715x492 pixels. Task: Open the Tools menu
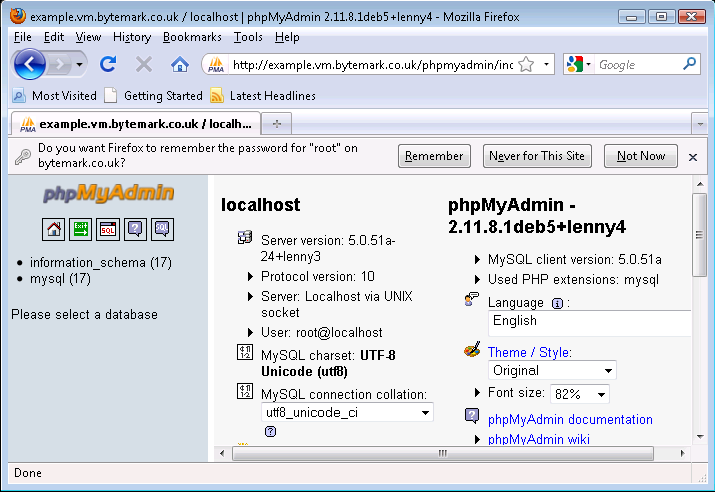248,37
